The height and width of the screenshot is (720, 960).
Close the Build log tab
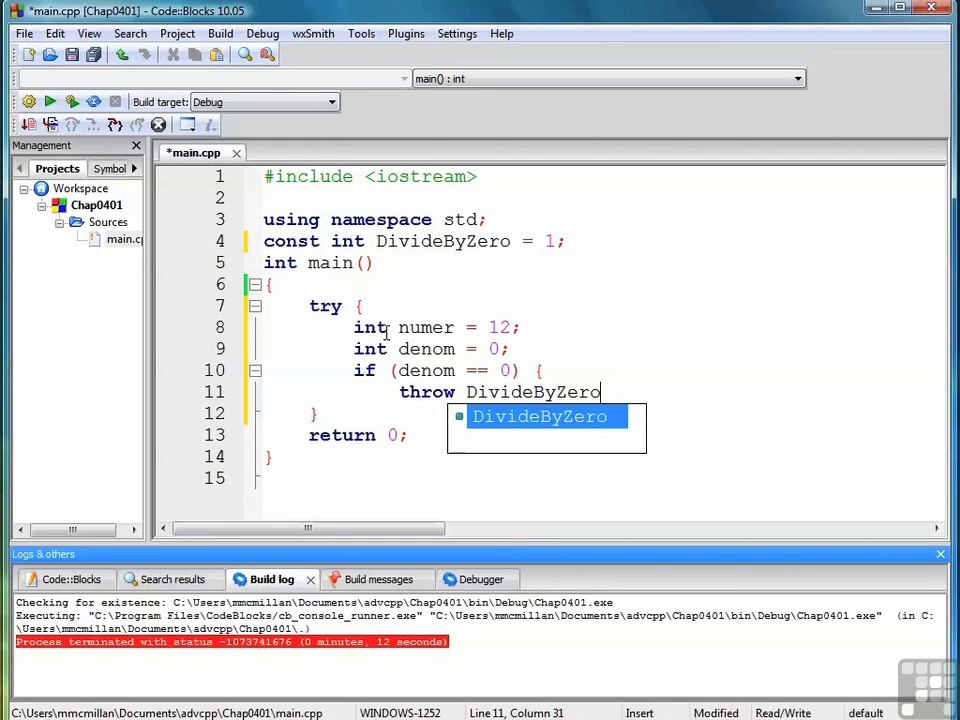click(310, 580)
